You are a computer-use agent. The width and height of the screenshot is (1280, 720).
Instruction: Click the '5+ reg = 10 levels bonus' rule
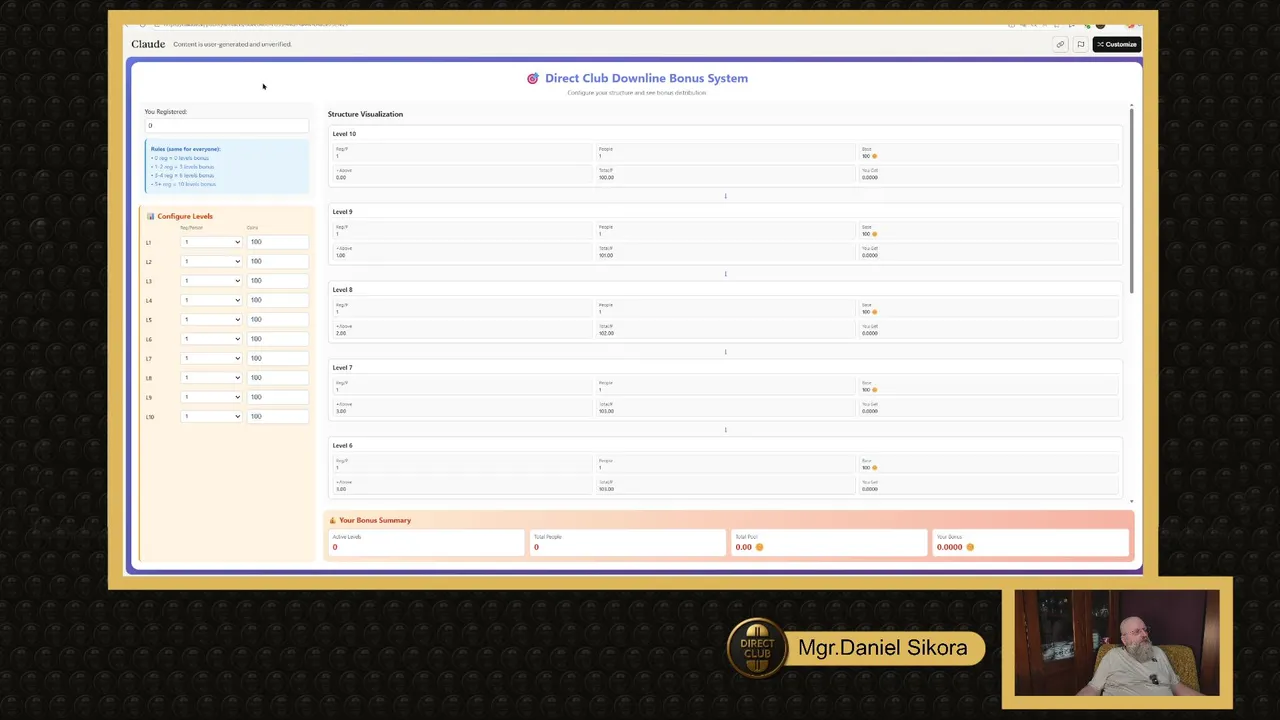[183, 184]
